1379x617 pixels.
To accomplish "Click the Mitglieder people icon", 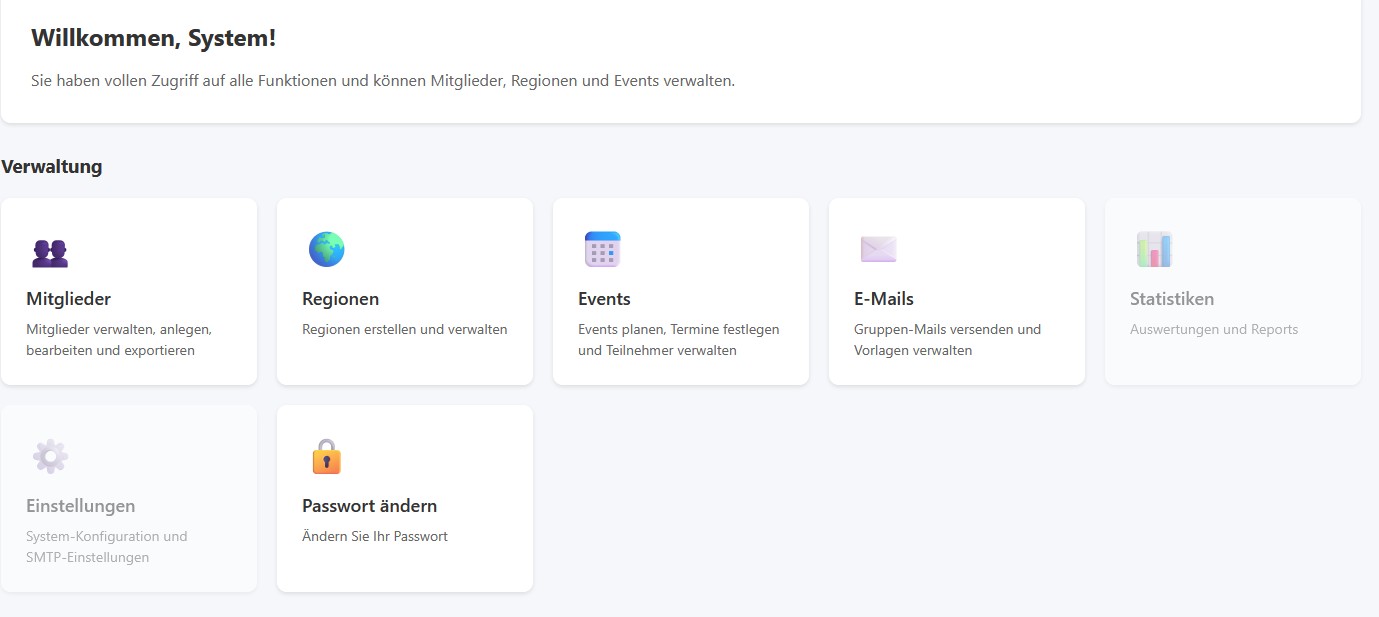I will 50,252.
